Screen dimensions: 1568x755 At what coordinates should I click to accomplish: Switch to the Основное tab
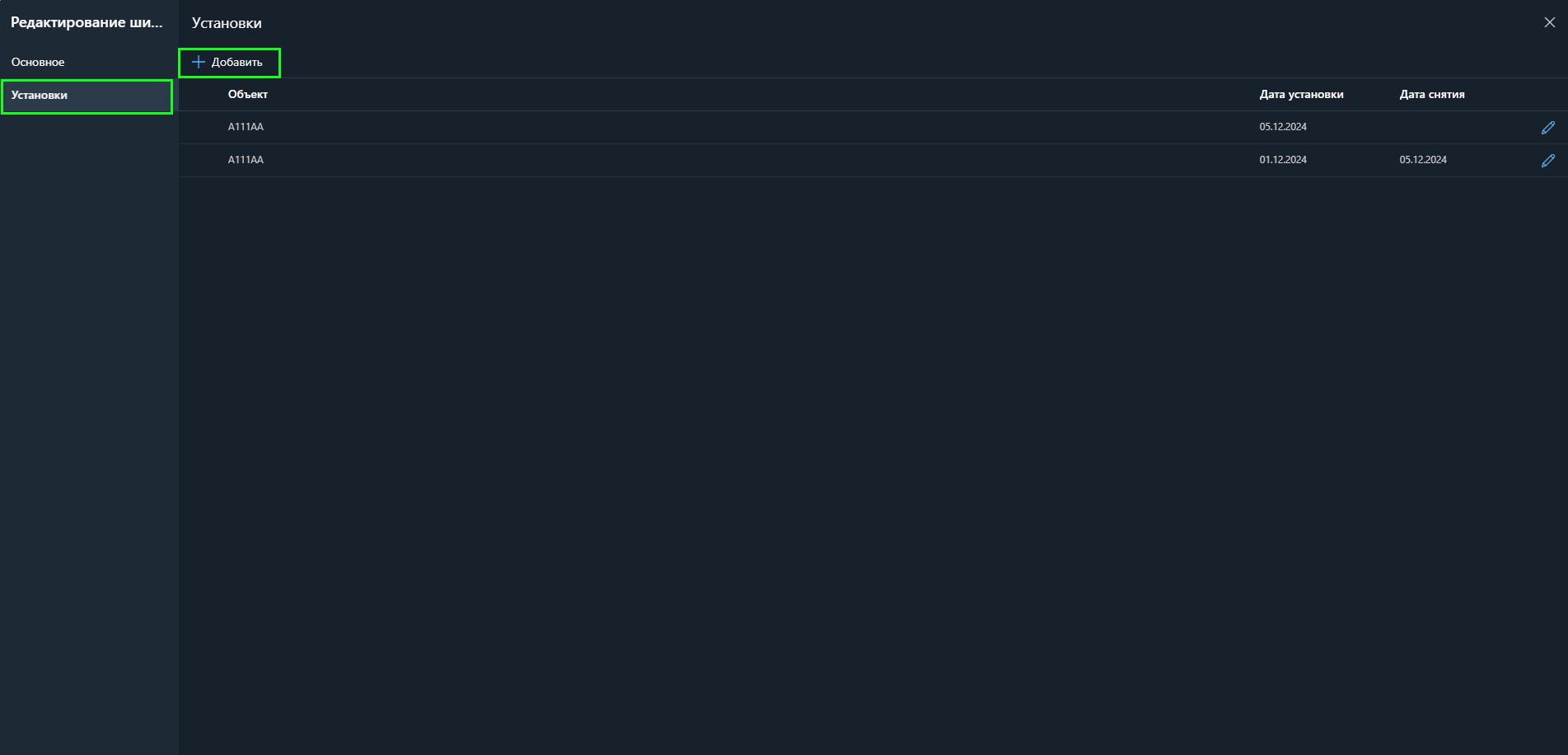(x=37, y=61)
